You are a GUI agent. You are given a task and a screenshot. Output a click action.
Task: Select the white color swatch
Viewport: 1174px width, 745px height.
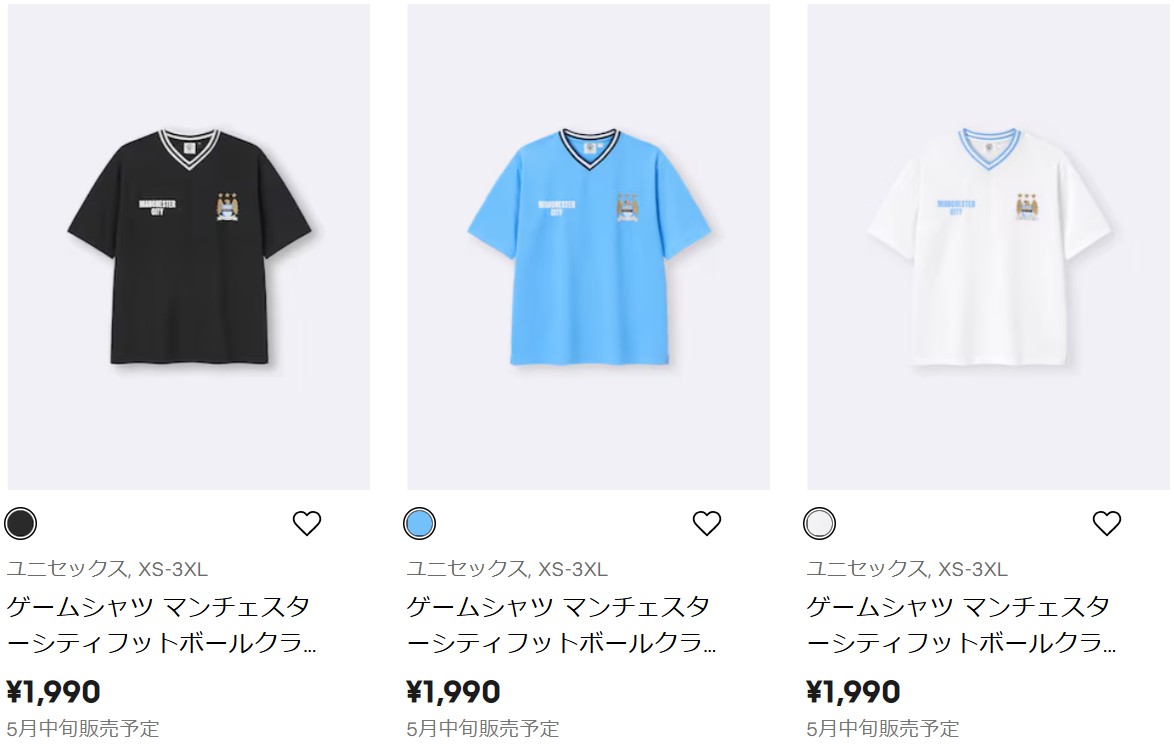point(819,523)
